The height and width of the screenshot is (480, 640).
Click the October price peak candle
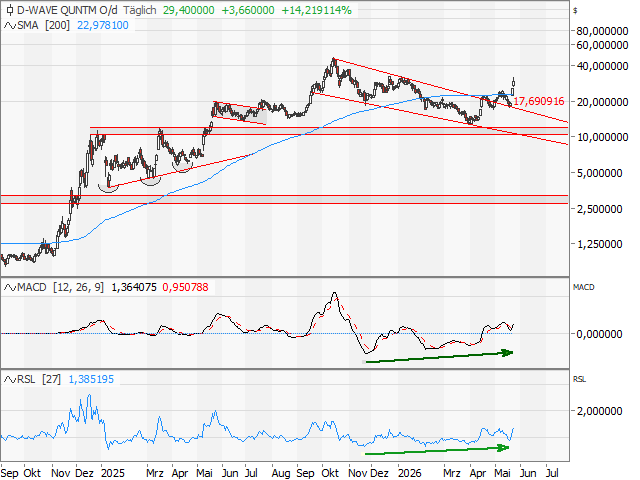333,63
